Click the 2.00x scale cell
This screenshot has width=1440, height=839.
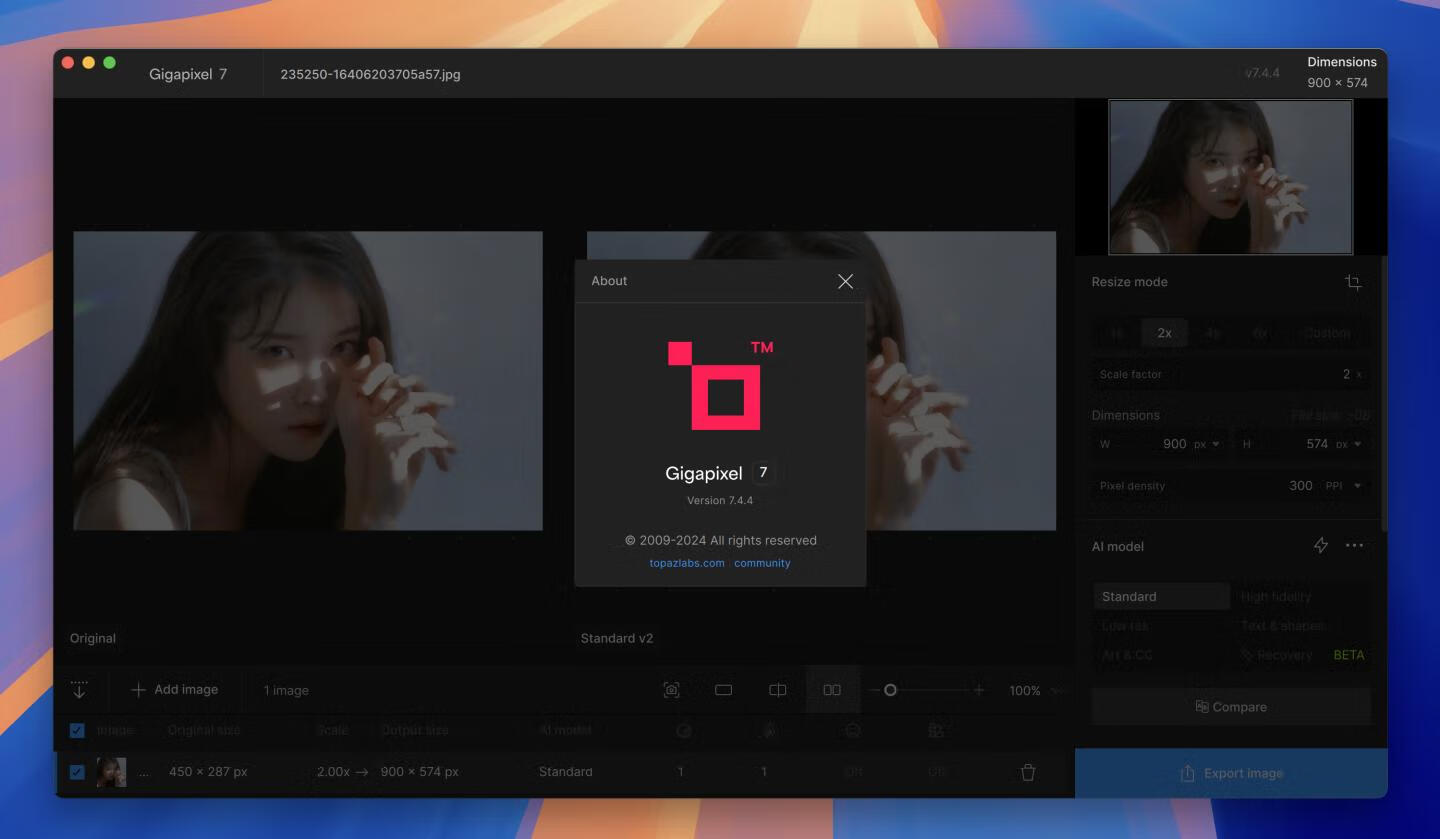click(x=333, y=772)
